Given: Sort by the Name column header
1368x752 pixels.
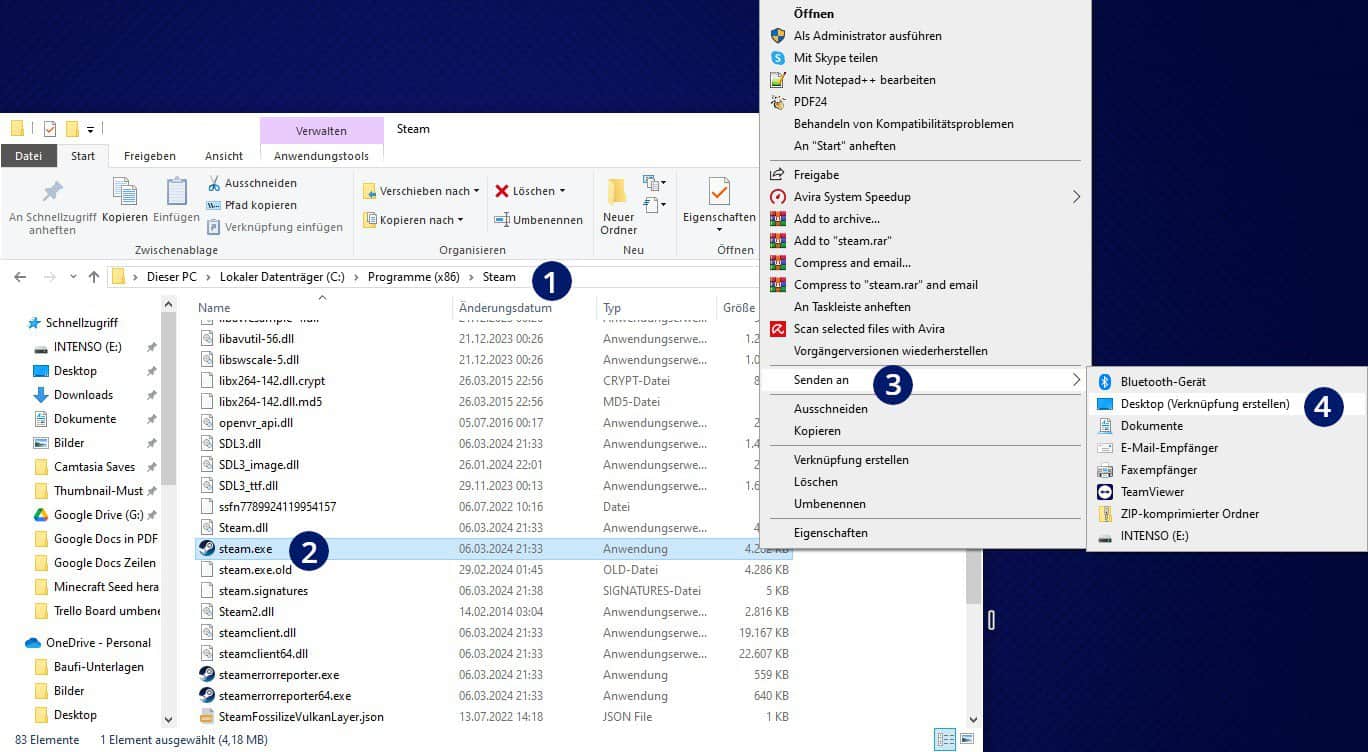Looking at the screenshot, I should coord(214,308).
